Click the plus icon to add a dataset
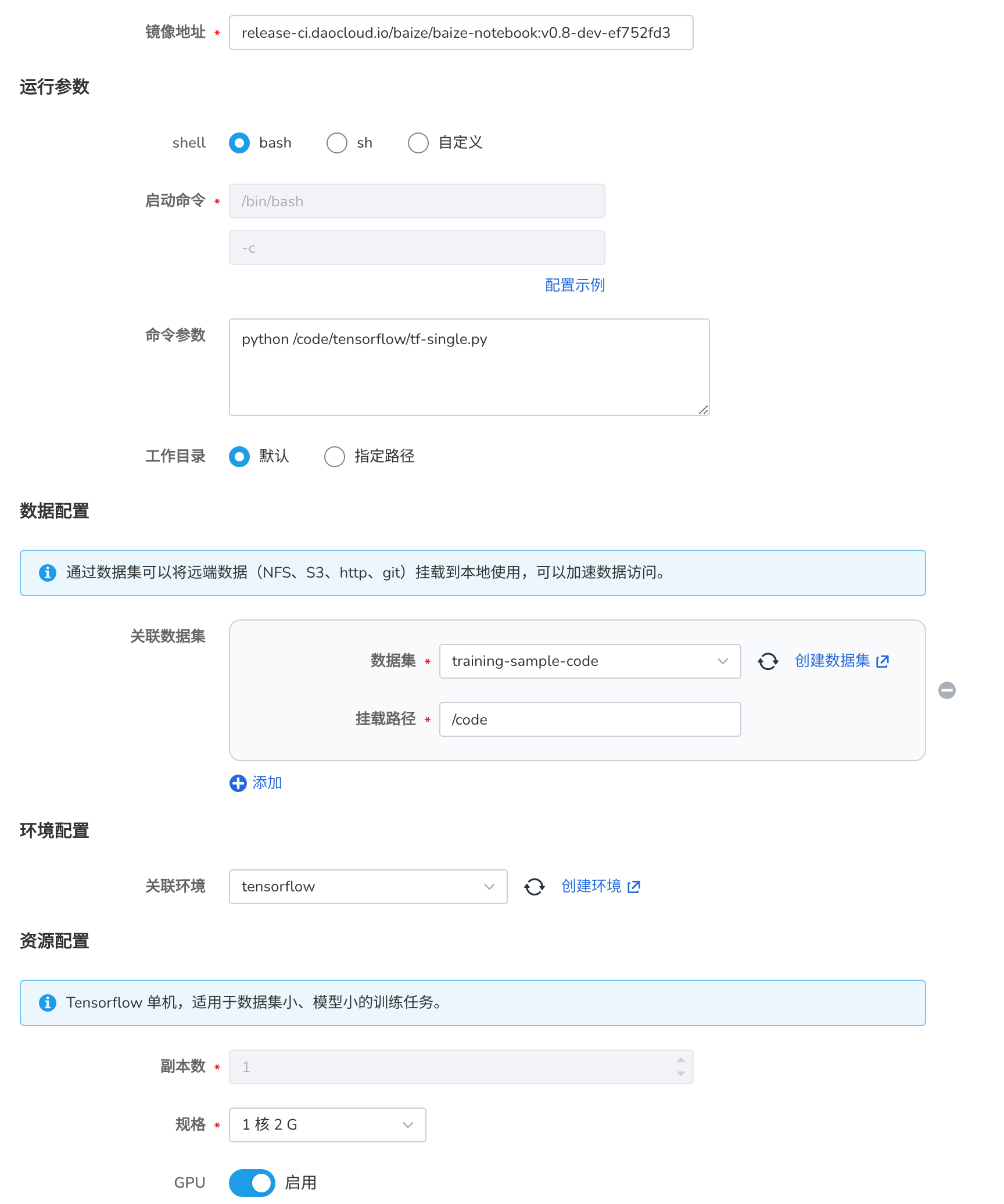Image resolution: width=1004 pixels, height=1204 pixels. coord(238,783)
